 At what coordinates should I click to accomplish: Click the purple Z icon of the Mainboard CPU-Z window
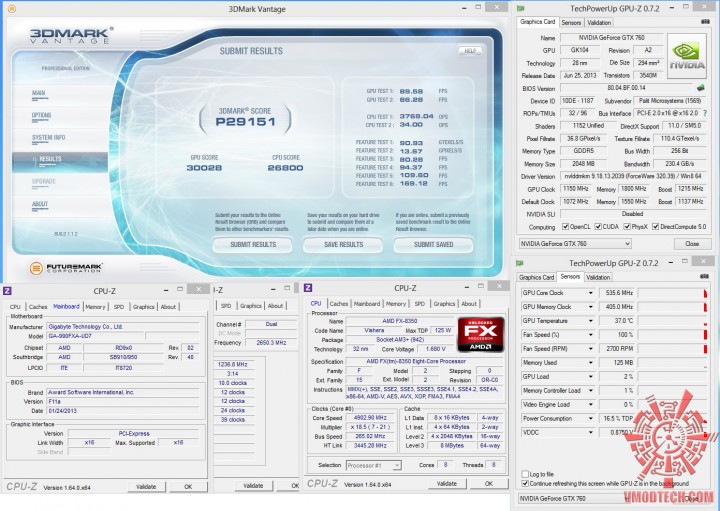[7, 290]
